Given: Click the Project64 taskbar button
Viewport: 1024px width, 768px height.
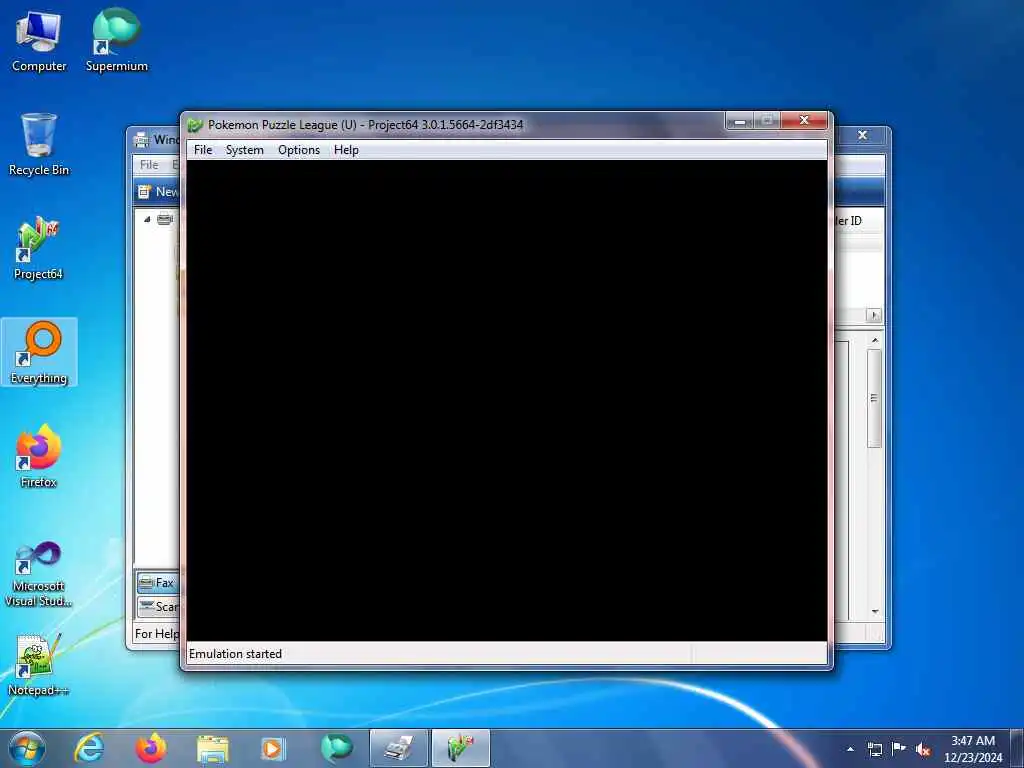Looking at the screenshot, I should point(460,748).
